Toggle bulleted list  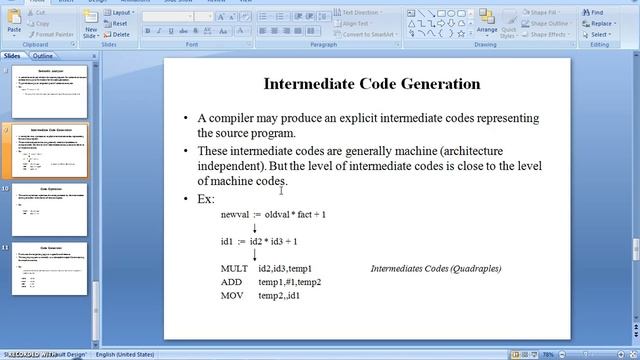(264, 17)
